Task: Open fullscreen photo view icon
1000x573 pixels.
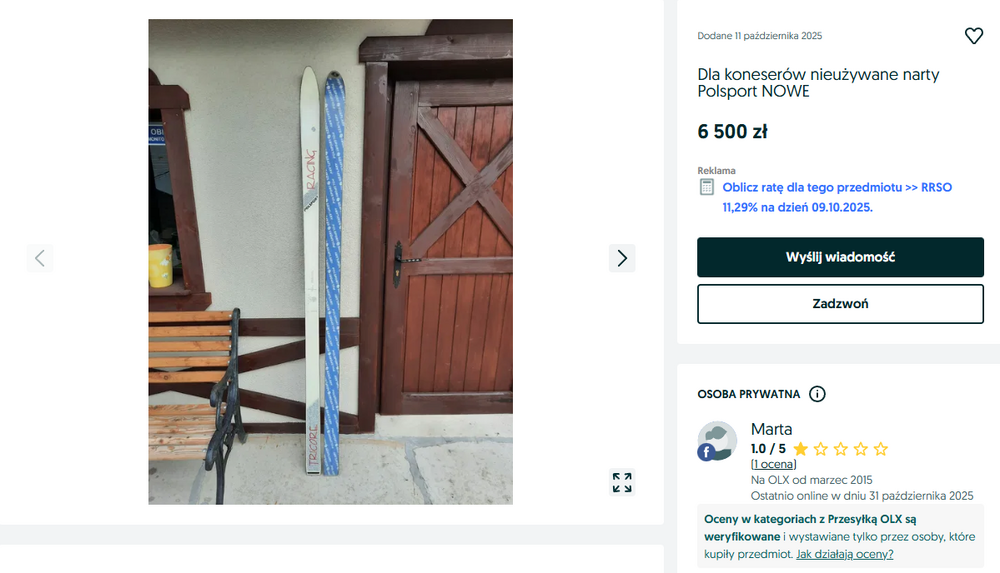Action: click(x=622, y=482)
